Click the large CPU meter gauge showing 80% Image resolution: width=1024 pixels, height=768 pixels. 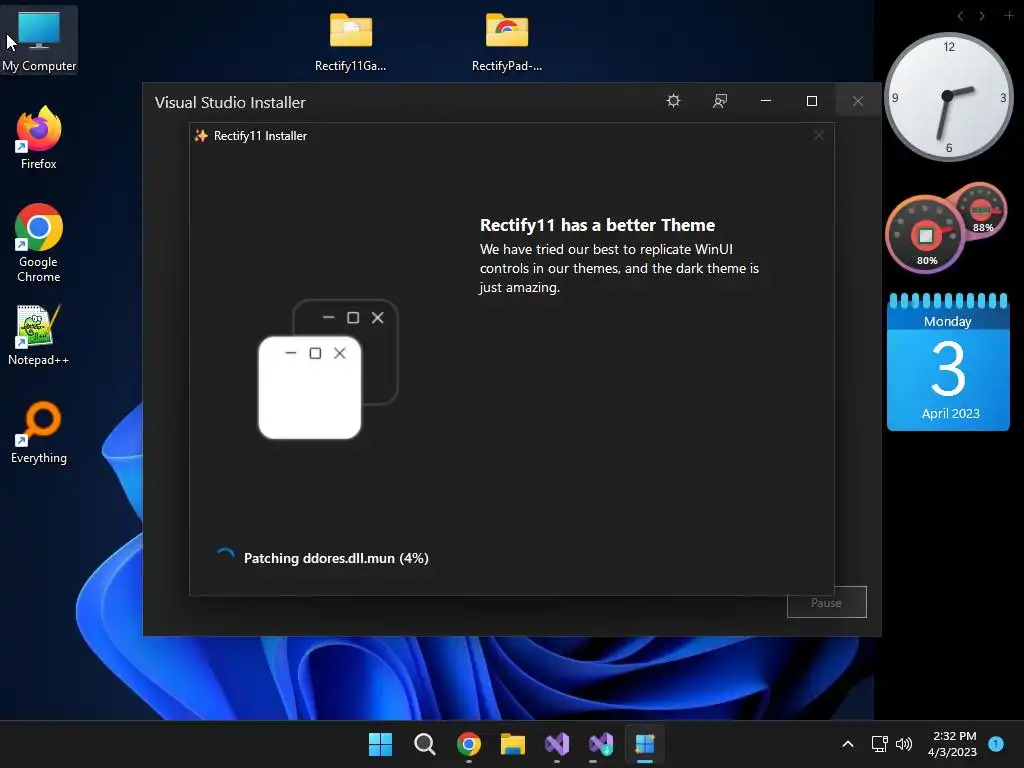[925, 235]
